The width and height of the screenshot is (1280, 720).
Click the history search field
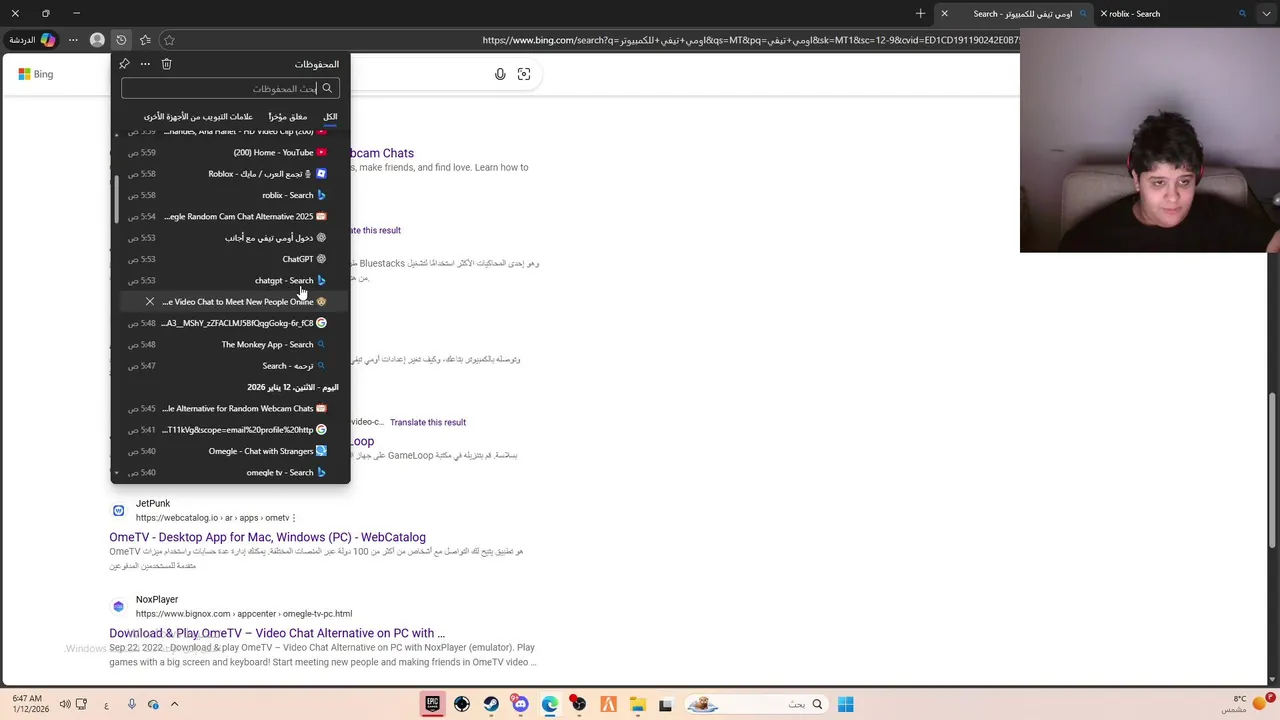[x=230, y=89]
